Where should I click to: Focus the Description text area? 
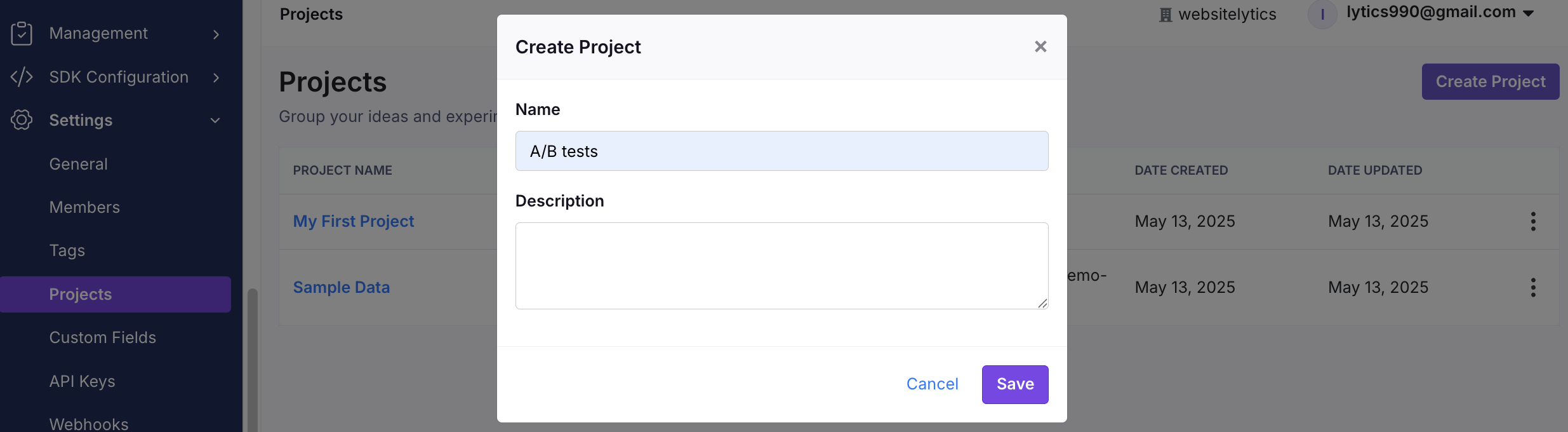[781, 266]
